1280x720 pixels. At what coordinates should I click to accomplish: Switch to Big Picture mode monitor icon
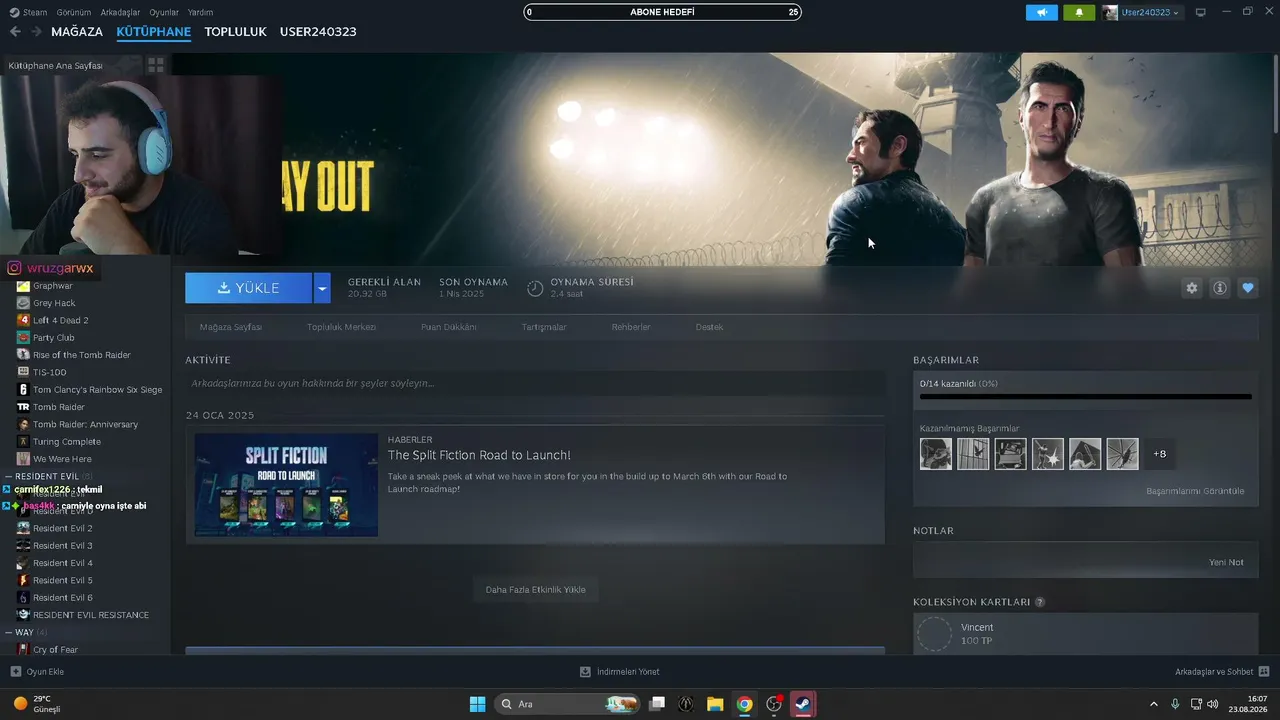point(1201,12)
